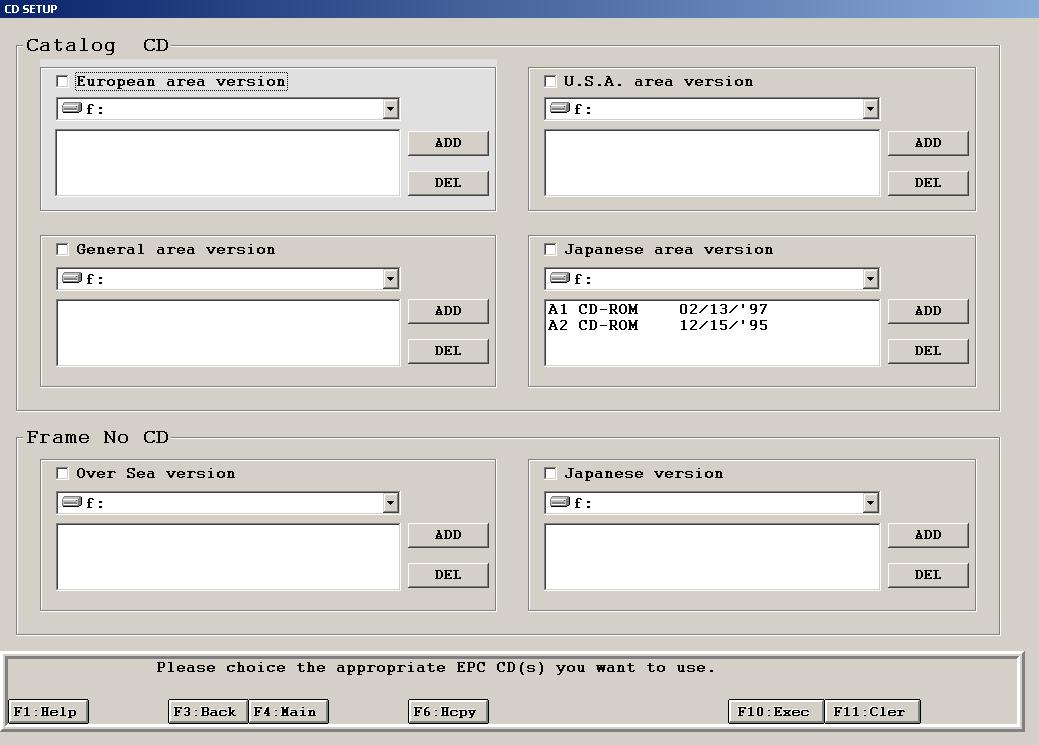The width and height of the screenshot is (1039, 745).
Task: Click ADD in General area version panel
Action: click(x=448, y=311)
